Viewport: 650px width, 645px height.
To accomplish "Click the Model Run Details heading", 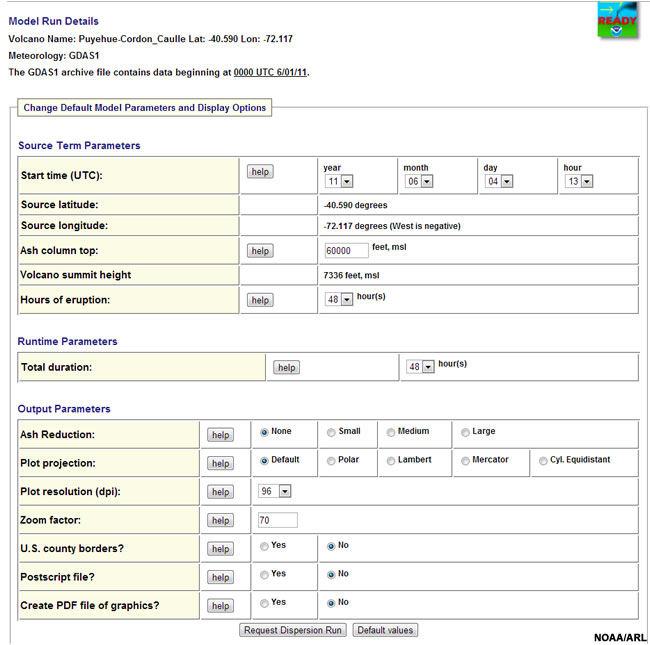I will (x=53, y=21).
